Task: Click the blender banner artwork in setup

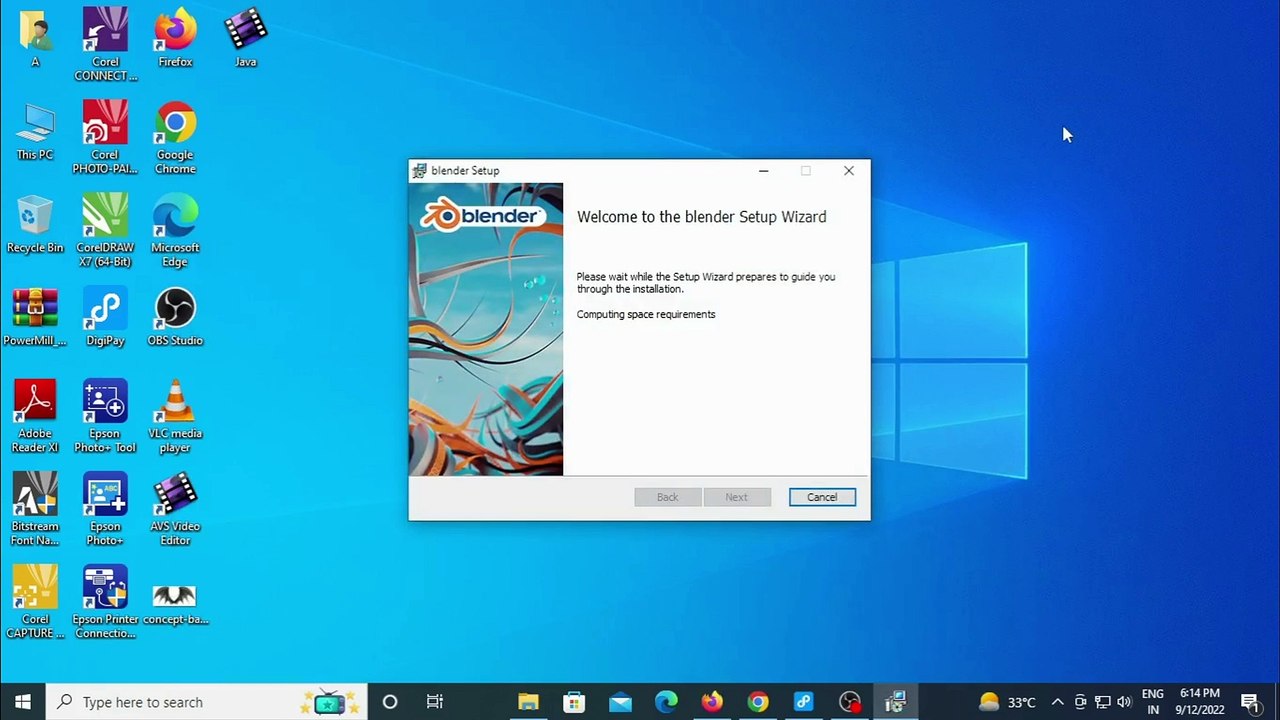Action: coord(486,329)
